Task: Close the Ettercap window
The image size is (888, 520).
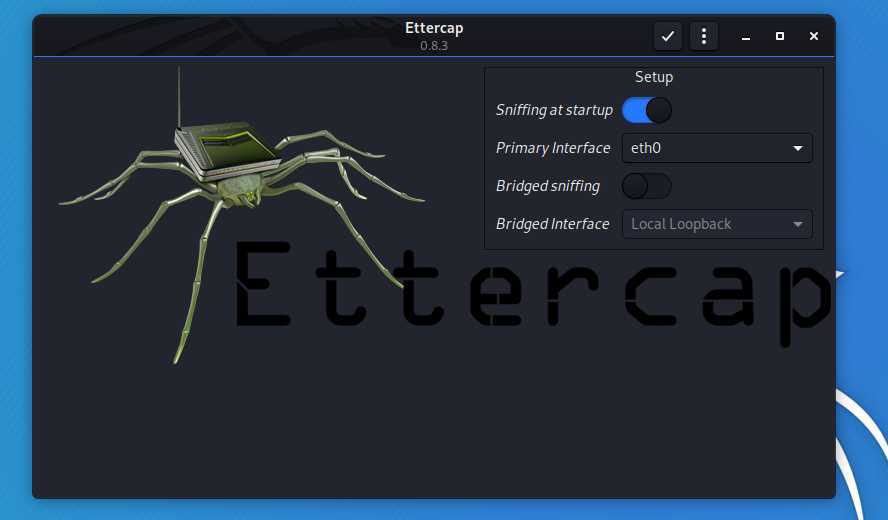Action: coord(814,36)
